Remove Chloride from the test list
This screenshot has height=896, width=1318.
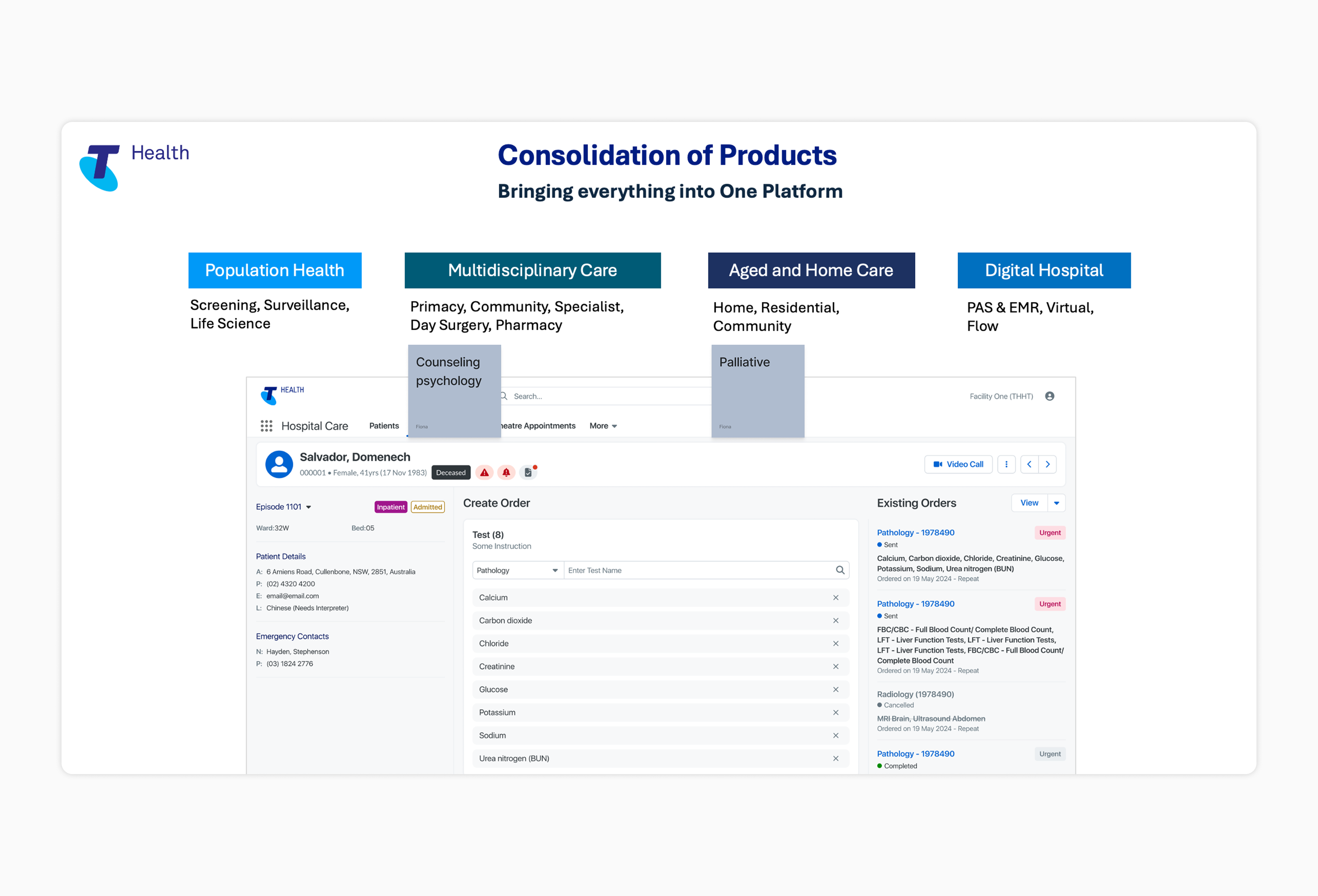pyautogui.click(x=835, y=644)
